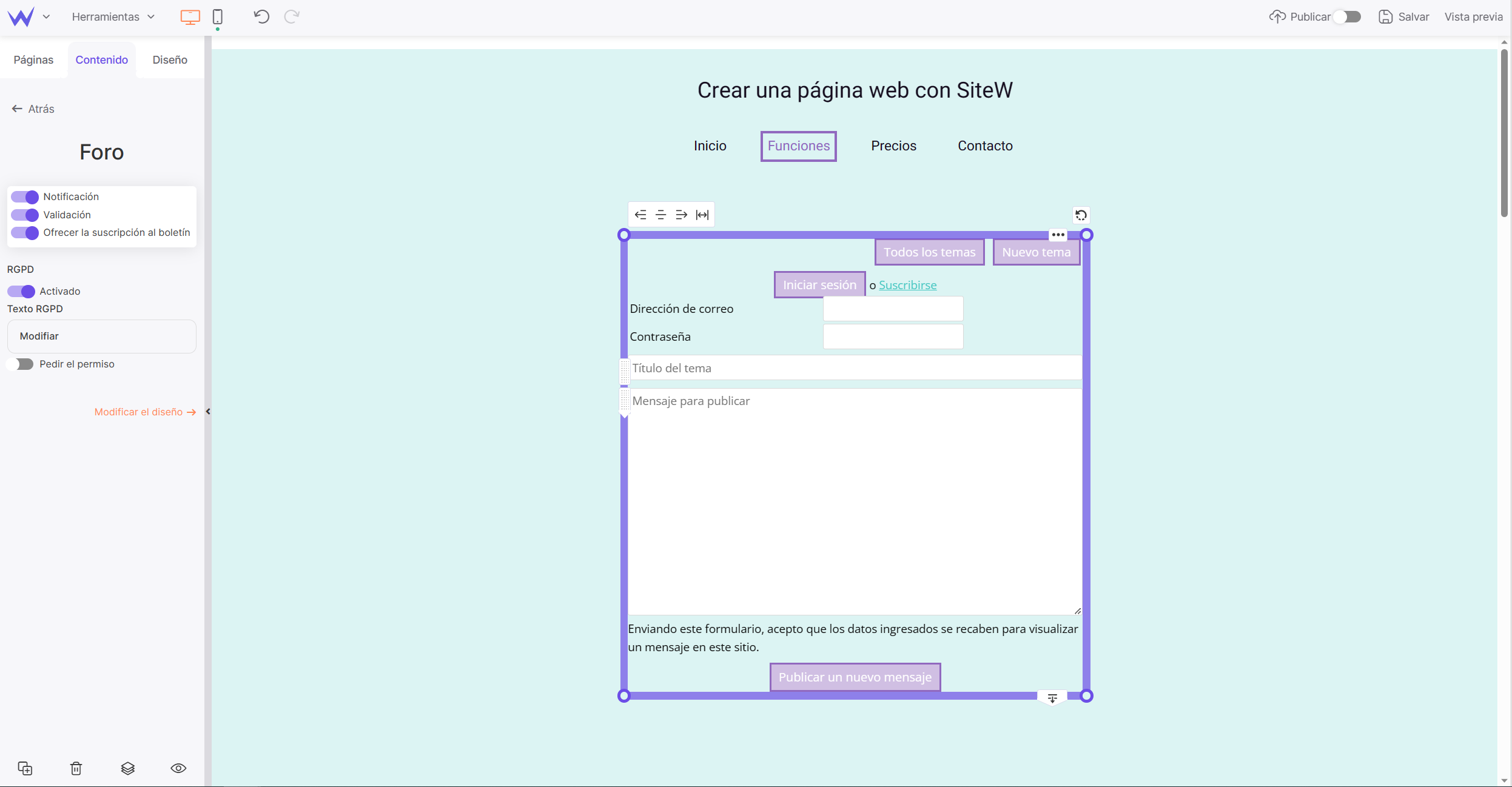Open the Funciones menu item
This screenshot has height=787, width=1512.
pos(798,146)
